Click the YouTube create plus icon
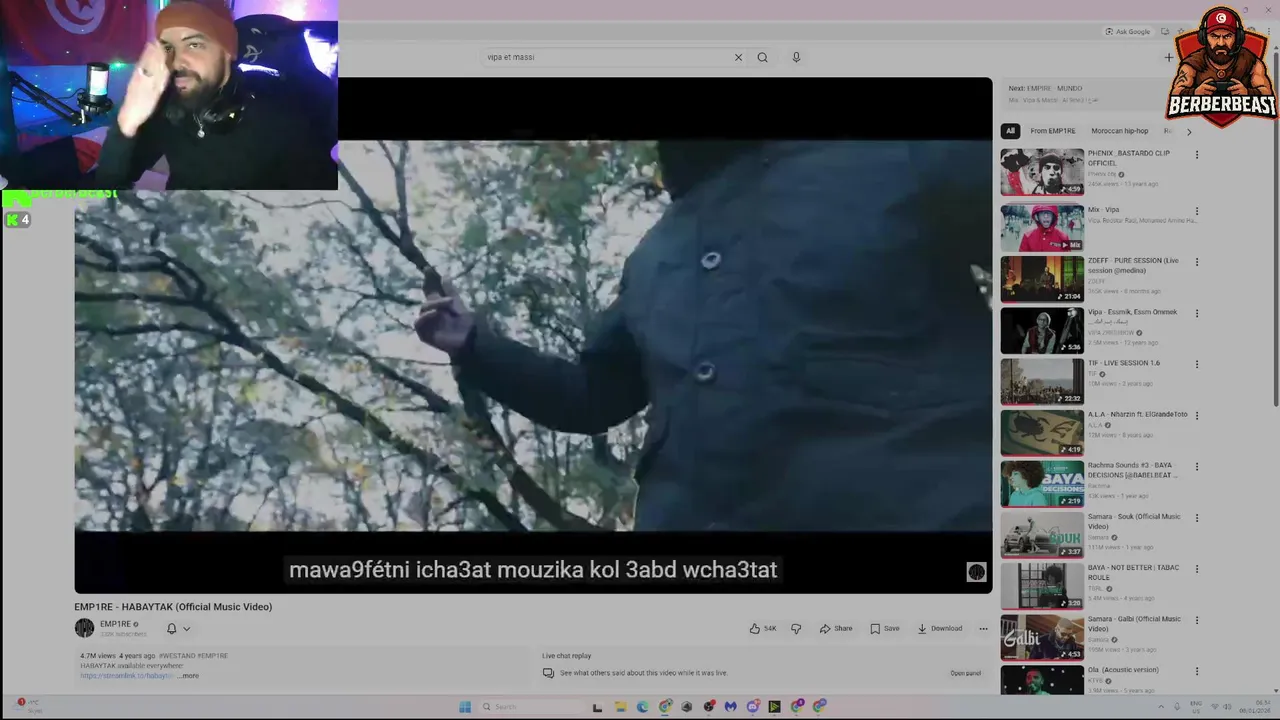This screenshot has height=720, width=1280. pos(1168,57)
